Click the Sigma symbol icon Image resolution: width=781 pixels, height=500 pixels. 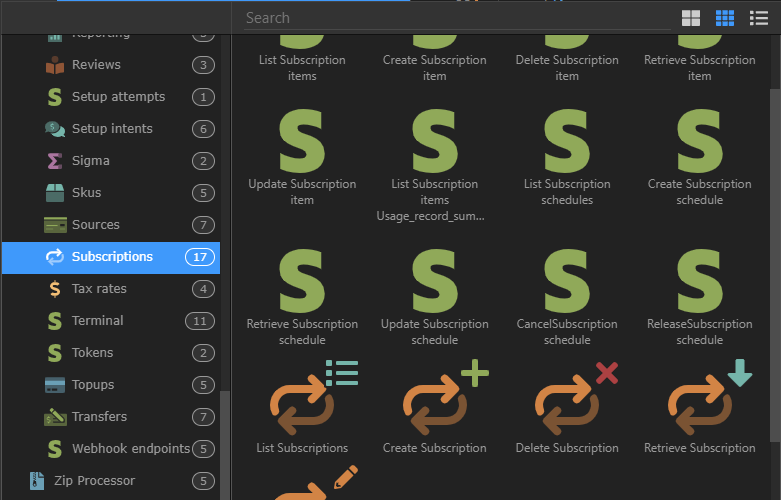click(x=55, y=161)
